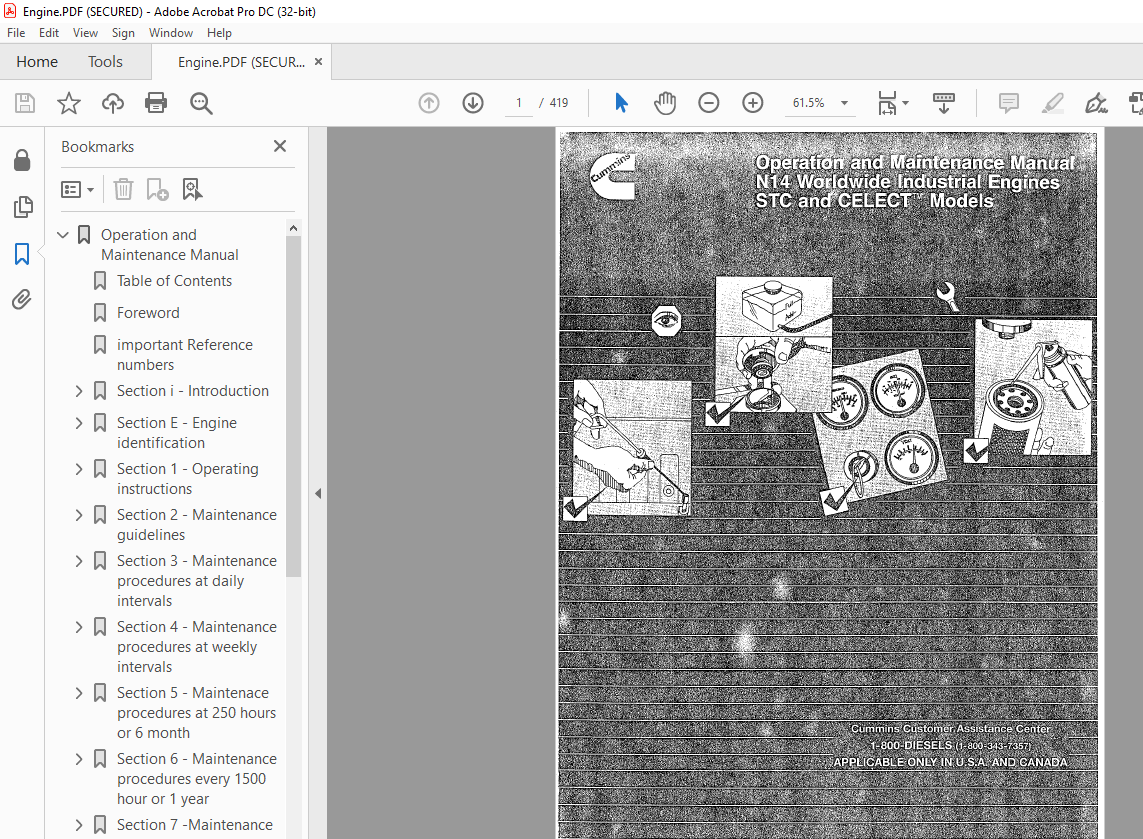Collapse the navigation pane with arrow
1143x839 pixels.
pyautogui.click(x=318, y=493)
